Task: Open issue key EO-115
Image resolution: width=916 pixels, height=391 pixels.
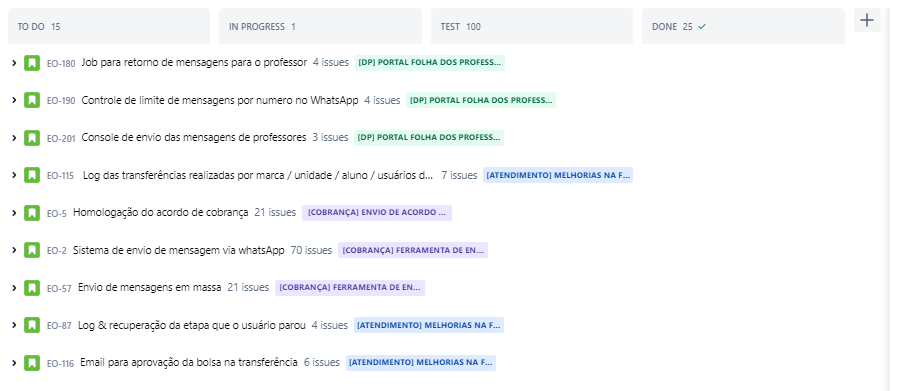Action: click(60, 175)
